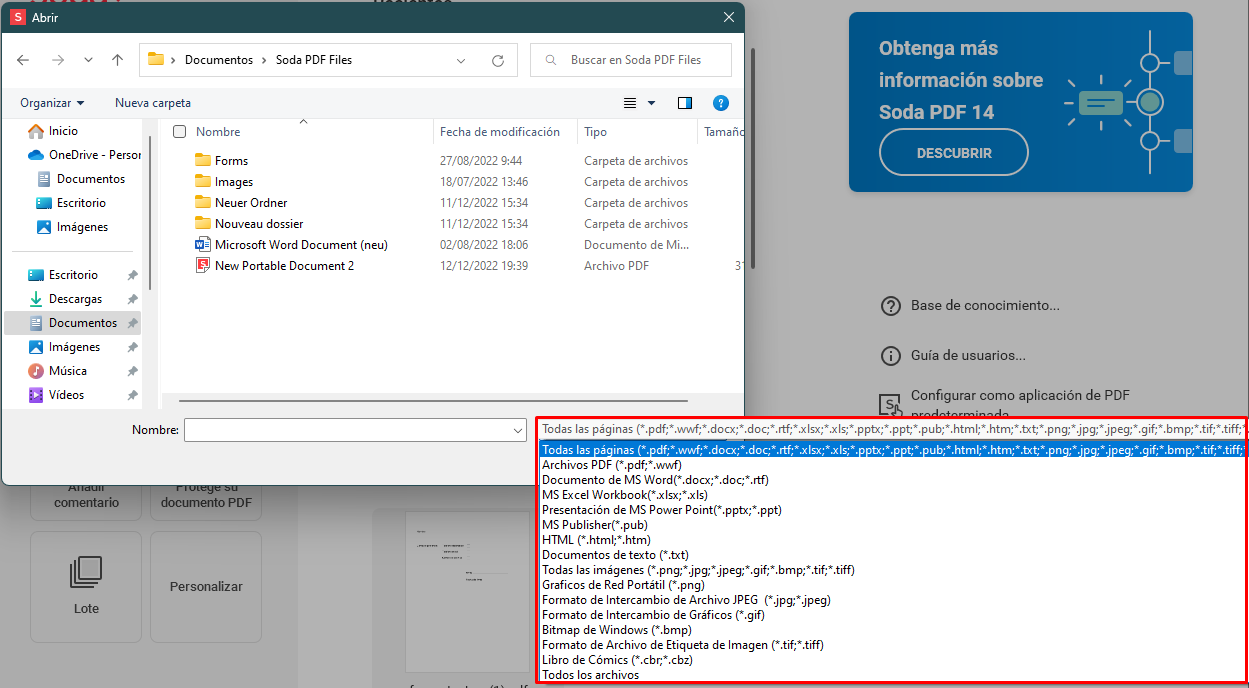The image size is (1249, 688).
Task: Select pinned Escritorio quick access
Action: (73, 275)
